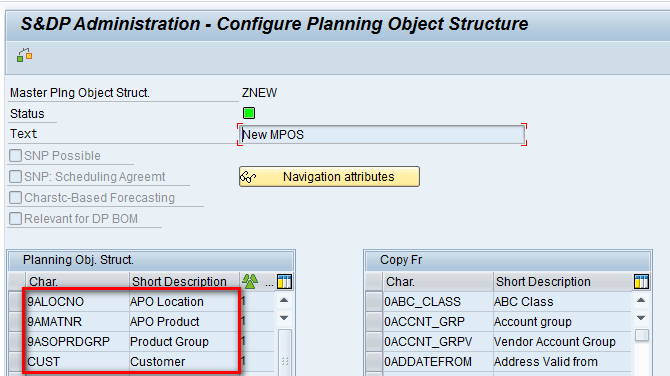Viewport: 670px width, 376px height.
Task: Select the 9AMATNR APO Product row
Action: [131, 322]
